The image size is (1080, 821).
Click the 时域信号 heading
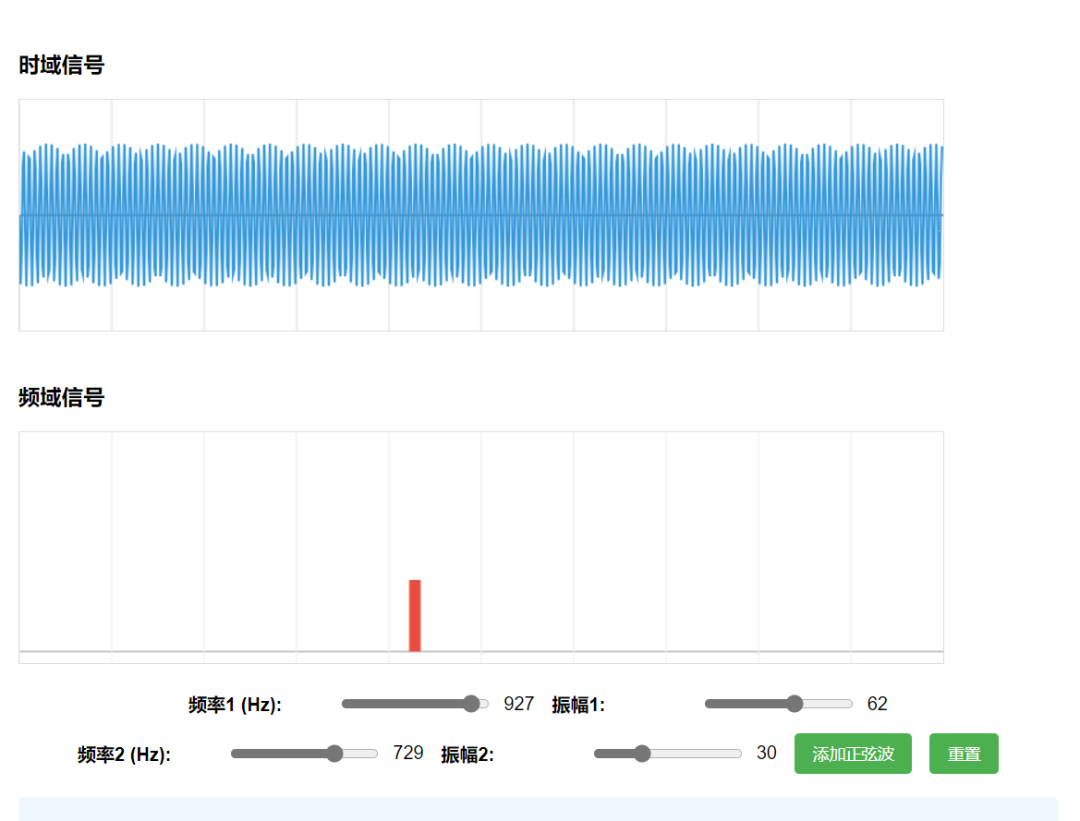[x=62, y=66]
